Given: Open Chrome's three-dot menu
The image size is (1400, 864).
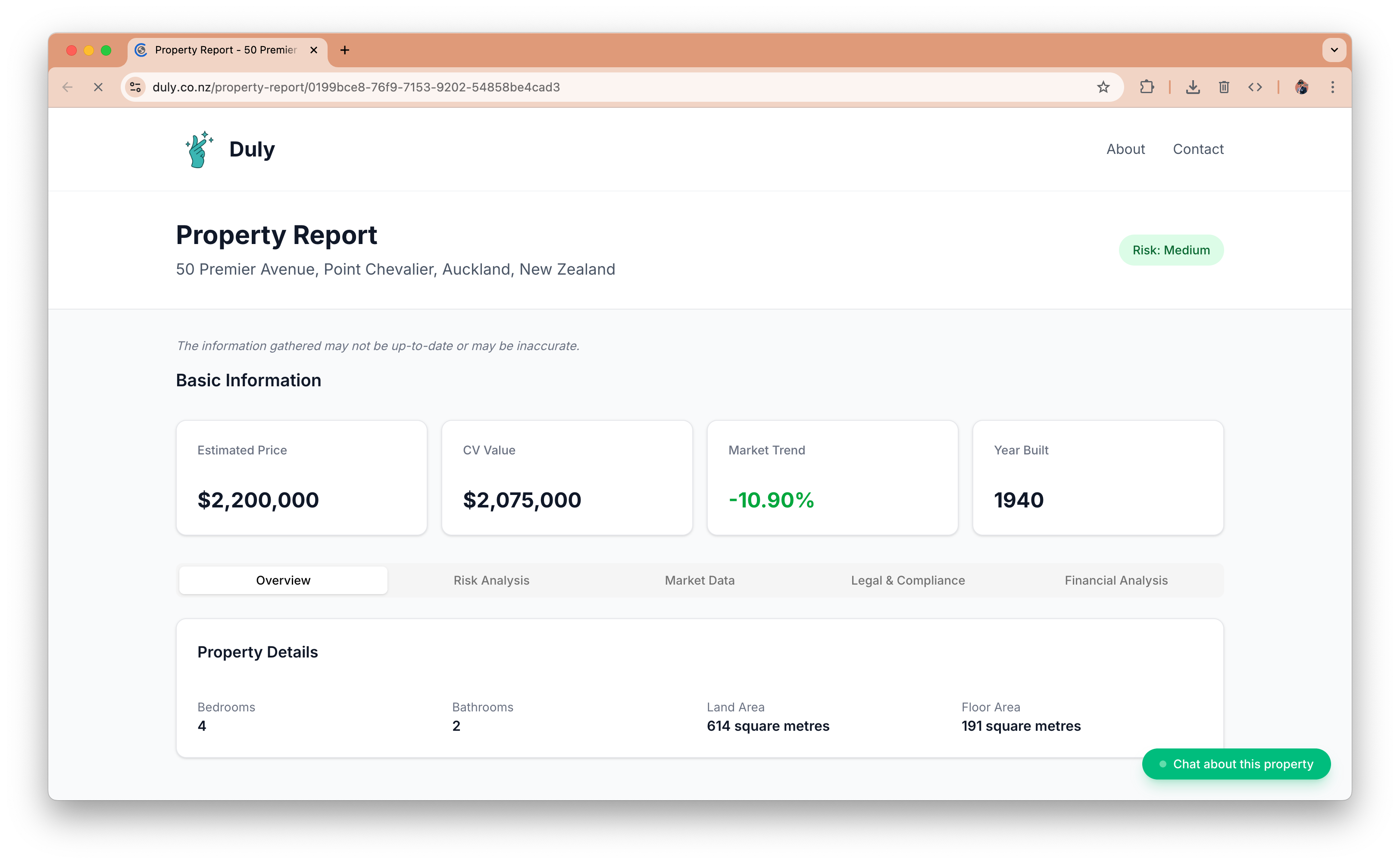Looking at the screenshot, I should click(1333, 87).
